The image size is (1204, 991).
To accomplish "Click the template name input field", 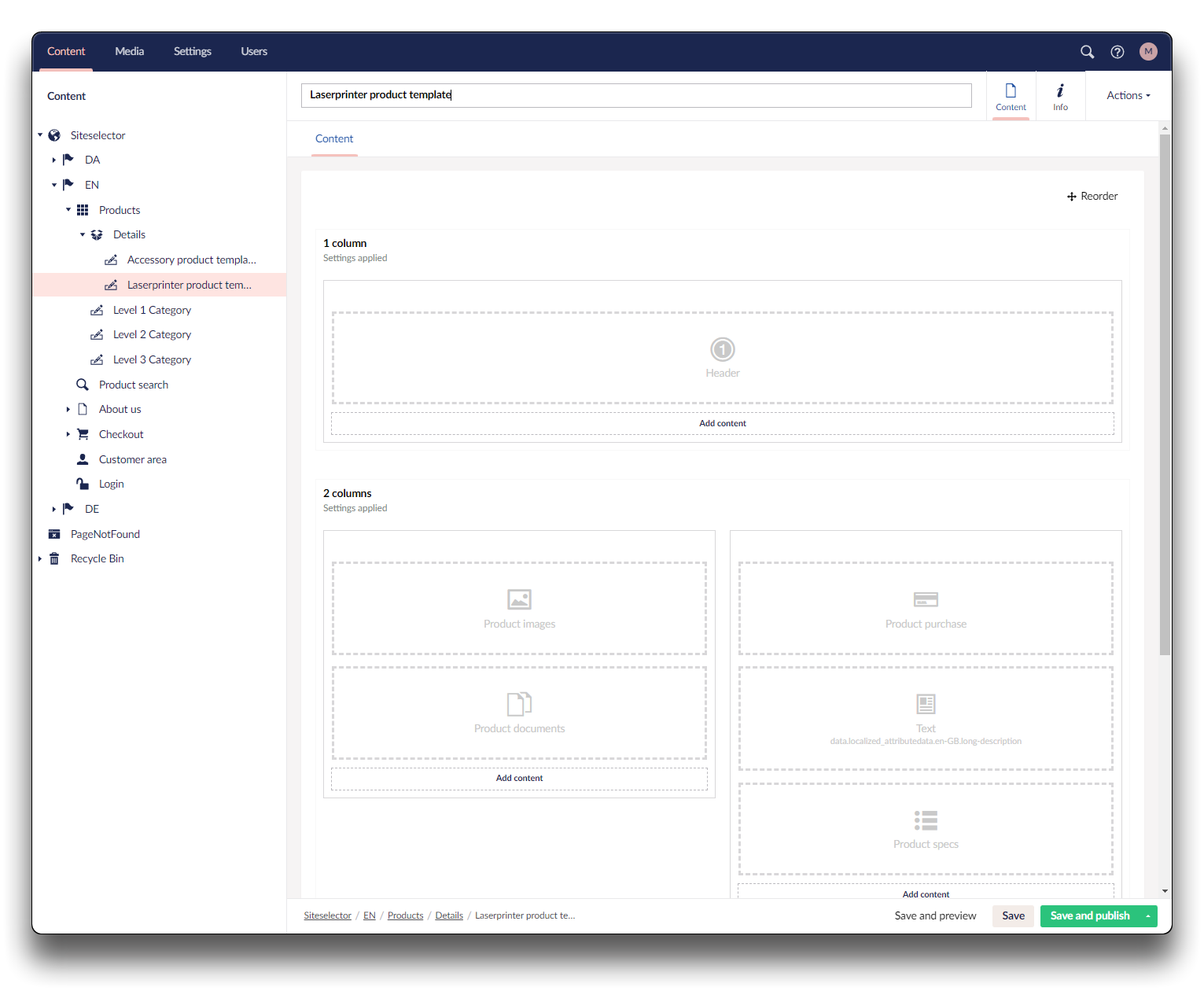I will click(635, 95).
